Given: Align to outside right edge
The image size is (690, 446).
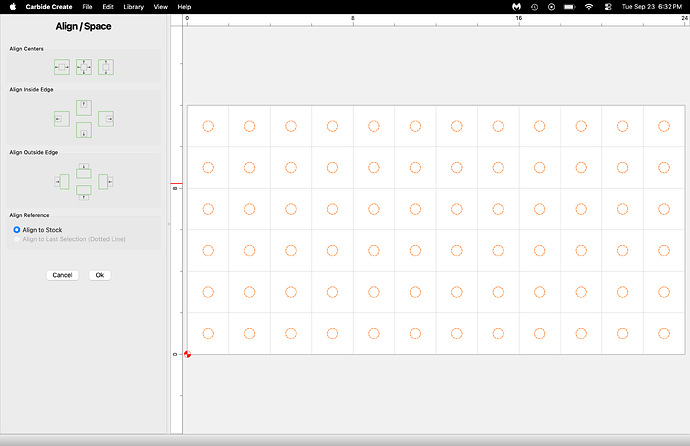Looking at the screenshot, I should (106, 182).
